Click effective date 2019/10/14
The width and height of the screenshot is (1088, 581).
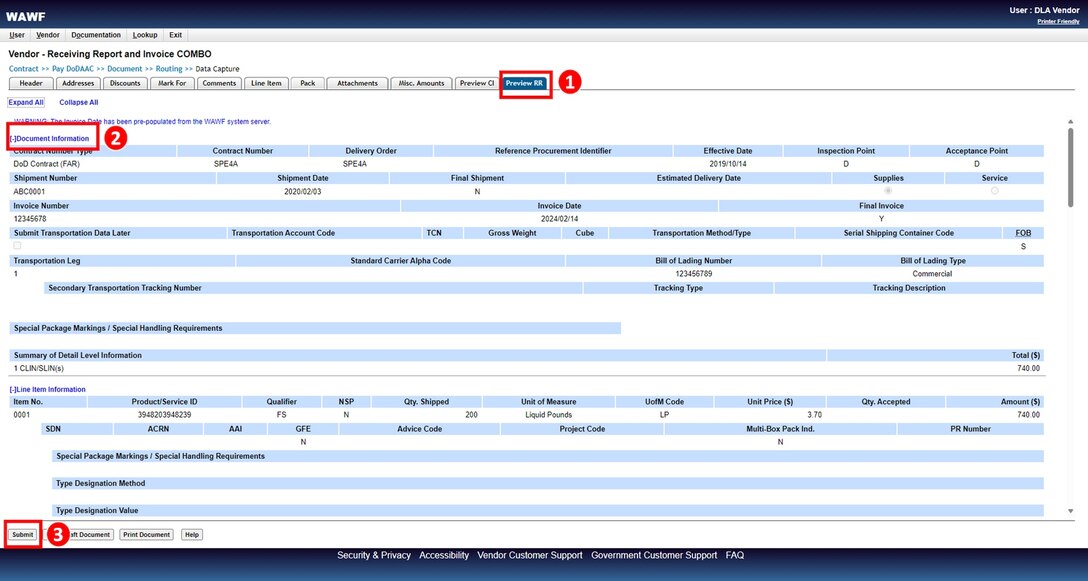click(x=727, y=165)
